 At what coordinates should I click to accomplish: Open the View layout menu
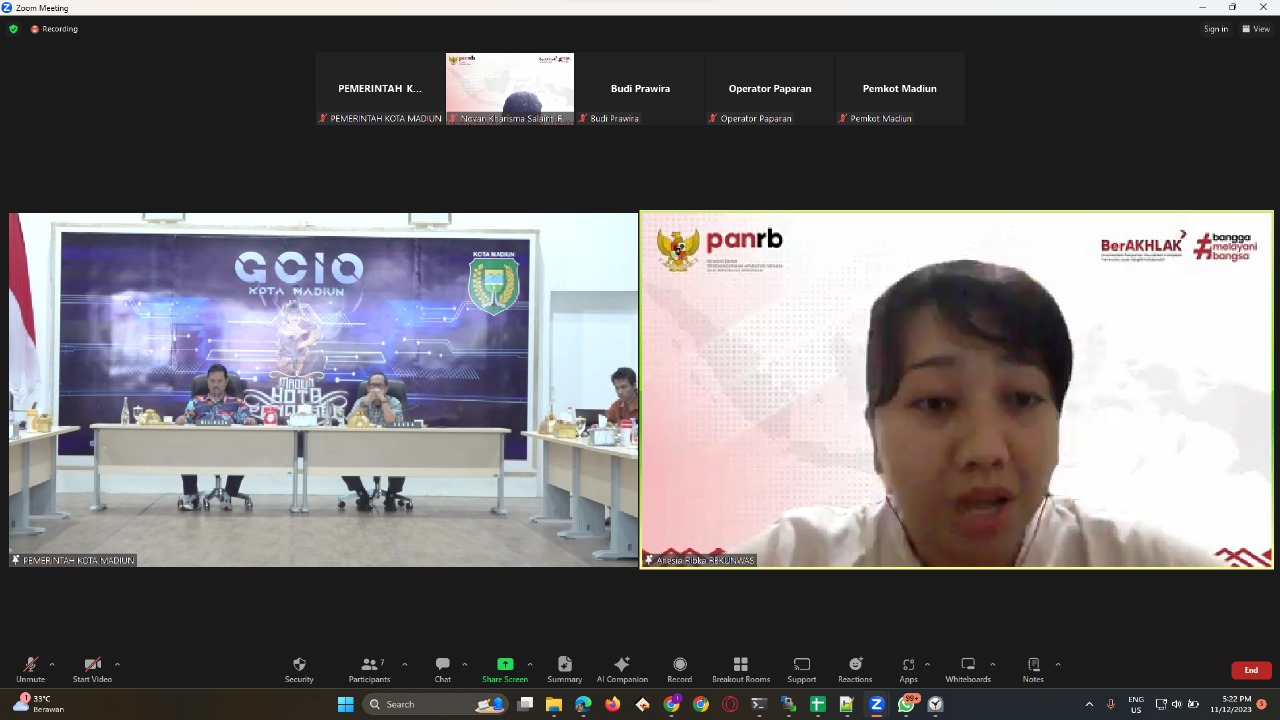coord(1256,29)
